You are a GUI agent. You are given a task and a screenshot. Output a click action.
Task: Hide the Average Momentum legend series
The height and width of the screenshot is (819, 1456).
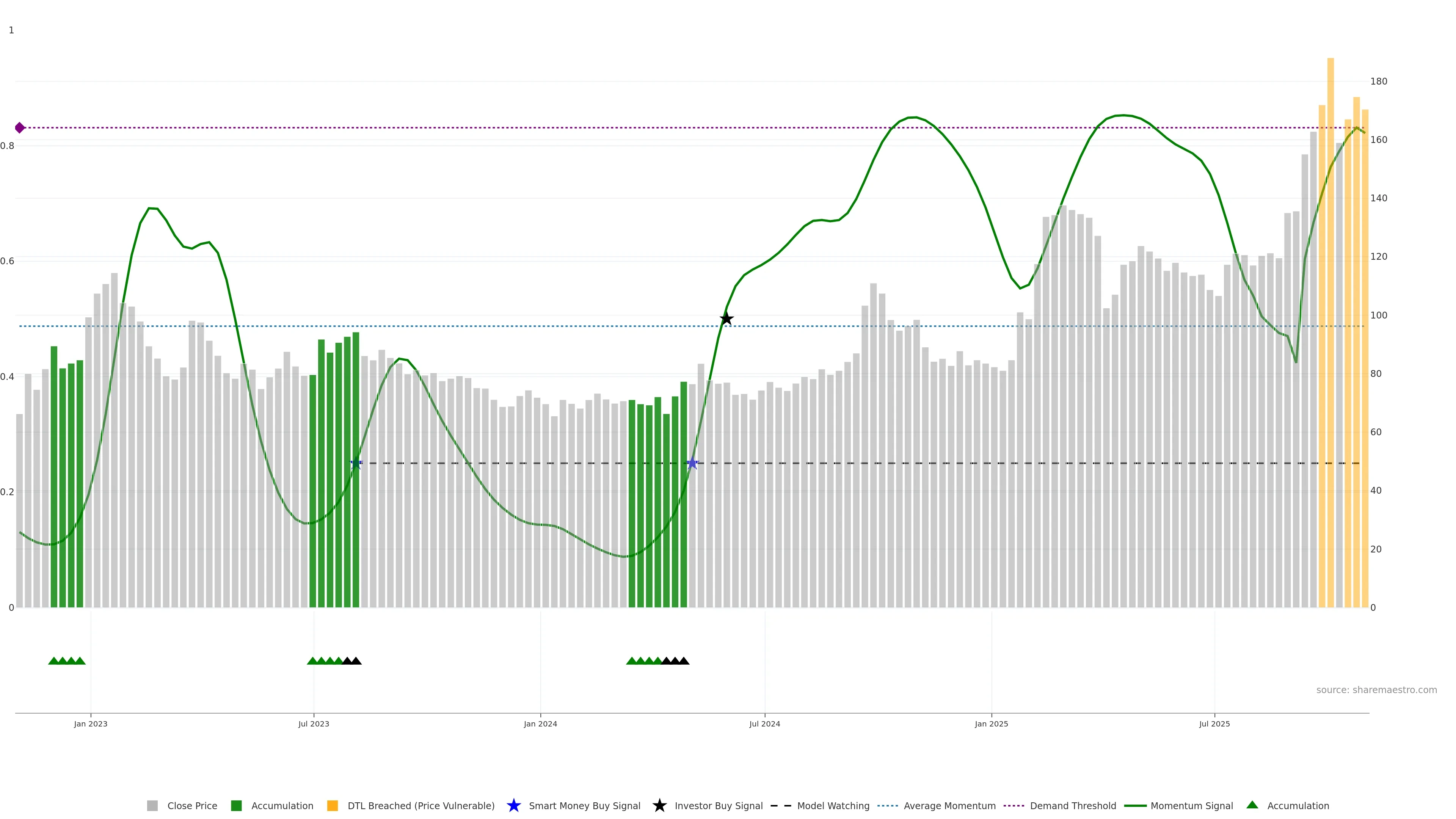pos(949,805)
